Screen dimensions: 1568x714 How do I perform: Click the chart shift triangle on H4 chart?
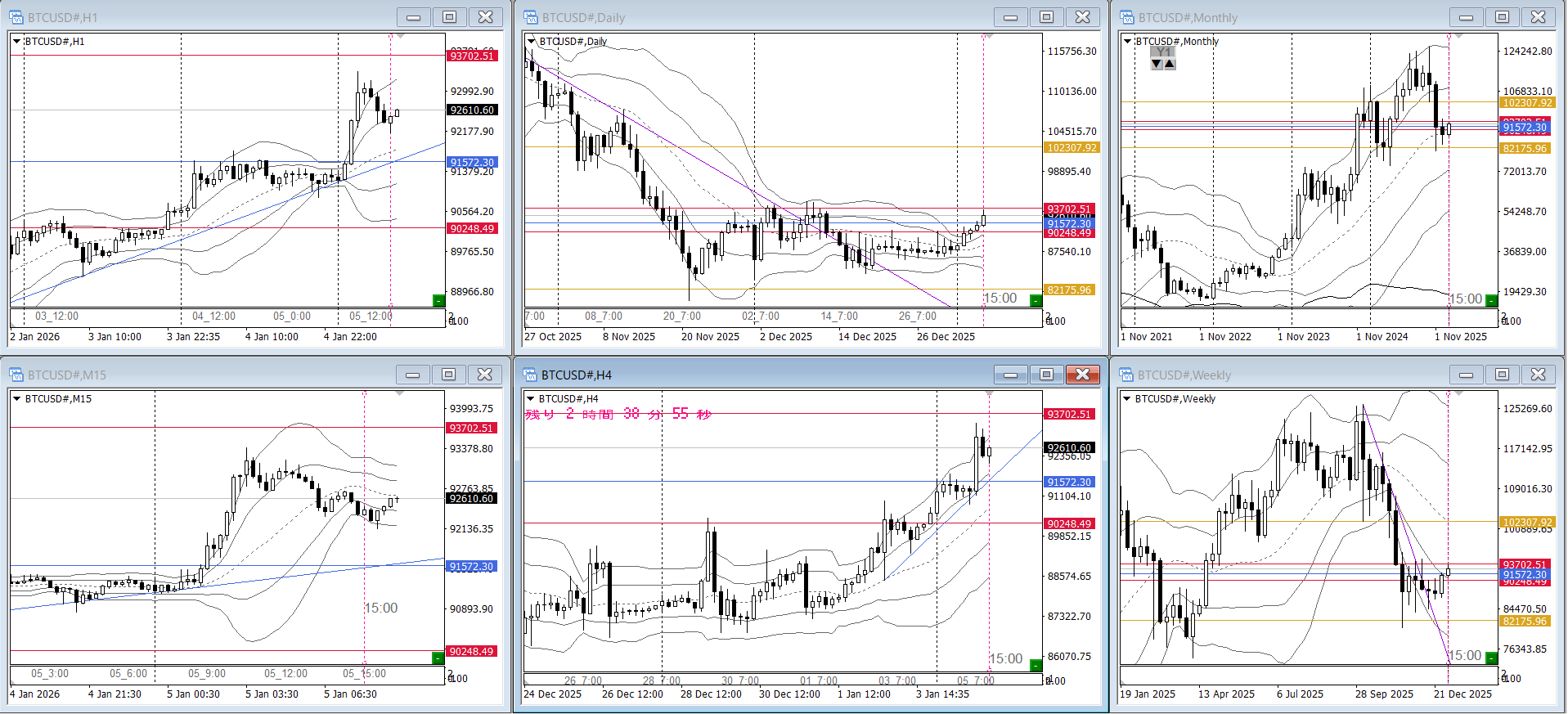tap(989, 394)
